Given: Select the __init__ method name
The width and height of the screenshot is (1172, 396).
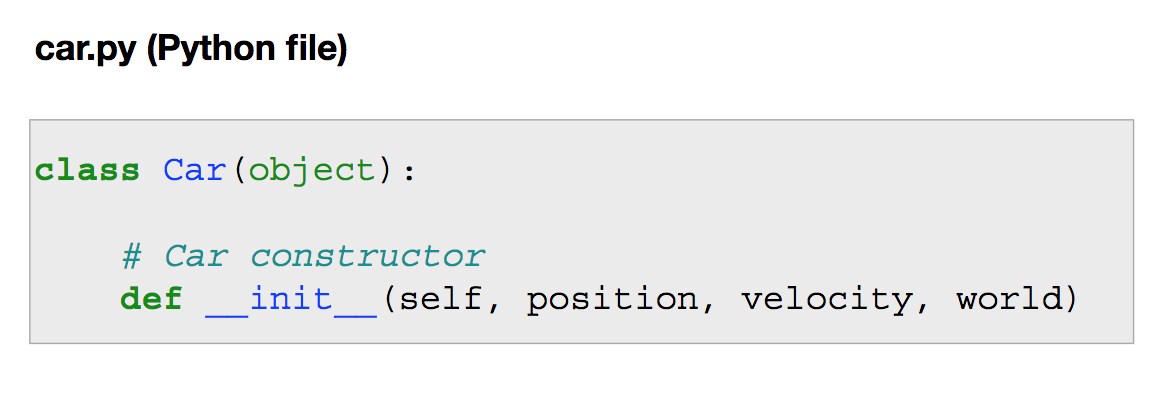Looking at the screenshot, I should [x=292, y=300].
